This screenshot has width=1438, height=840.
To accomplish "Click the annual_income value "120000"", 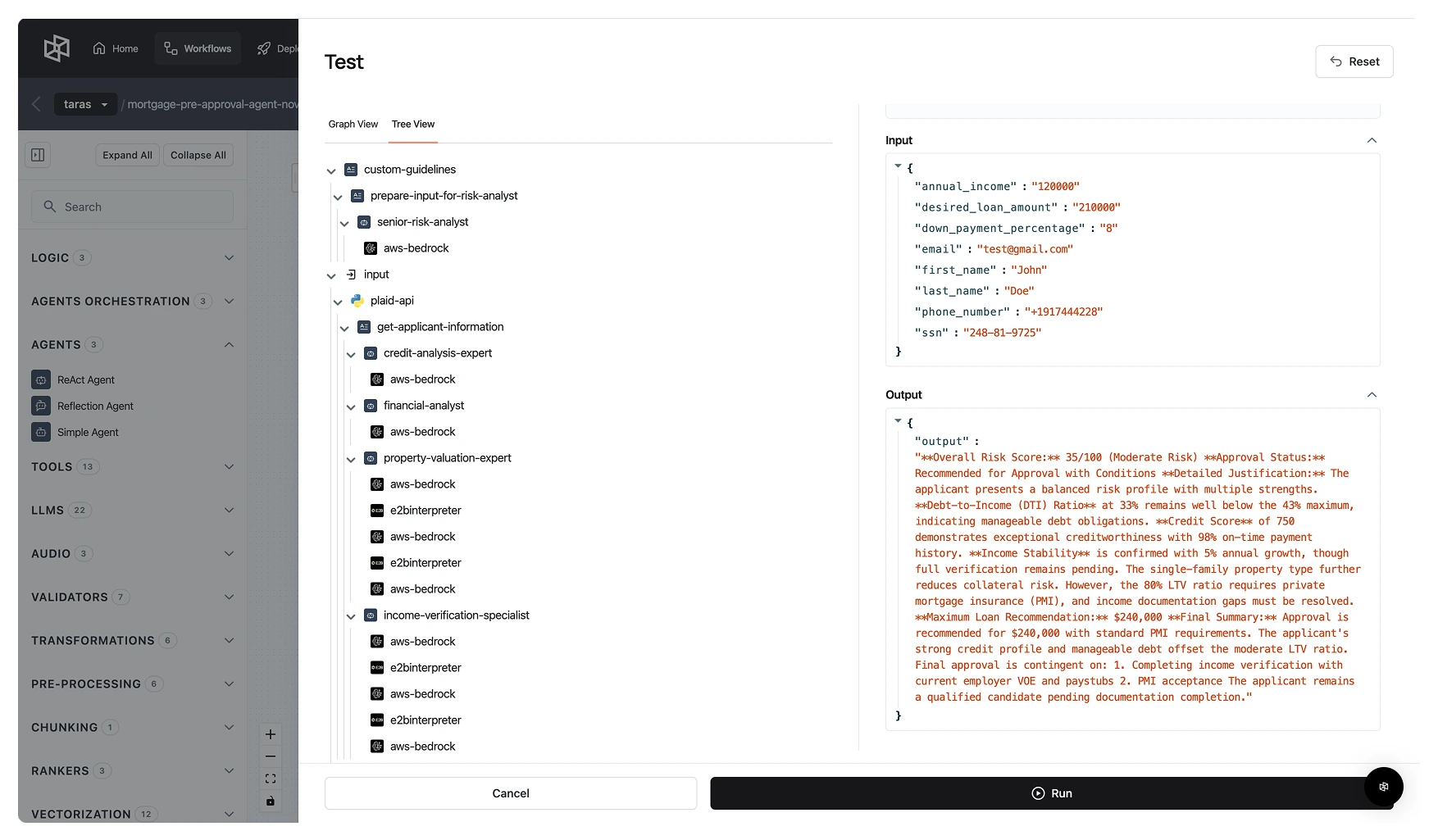I will 1055,187.
